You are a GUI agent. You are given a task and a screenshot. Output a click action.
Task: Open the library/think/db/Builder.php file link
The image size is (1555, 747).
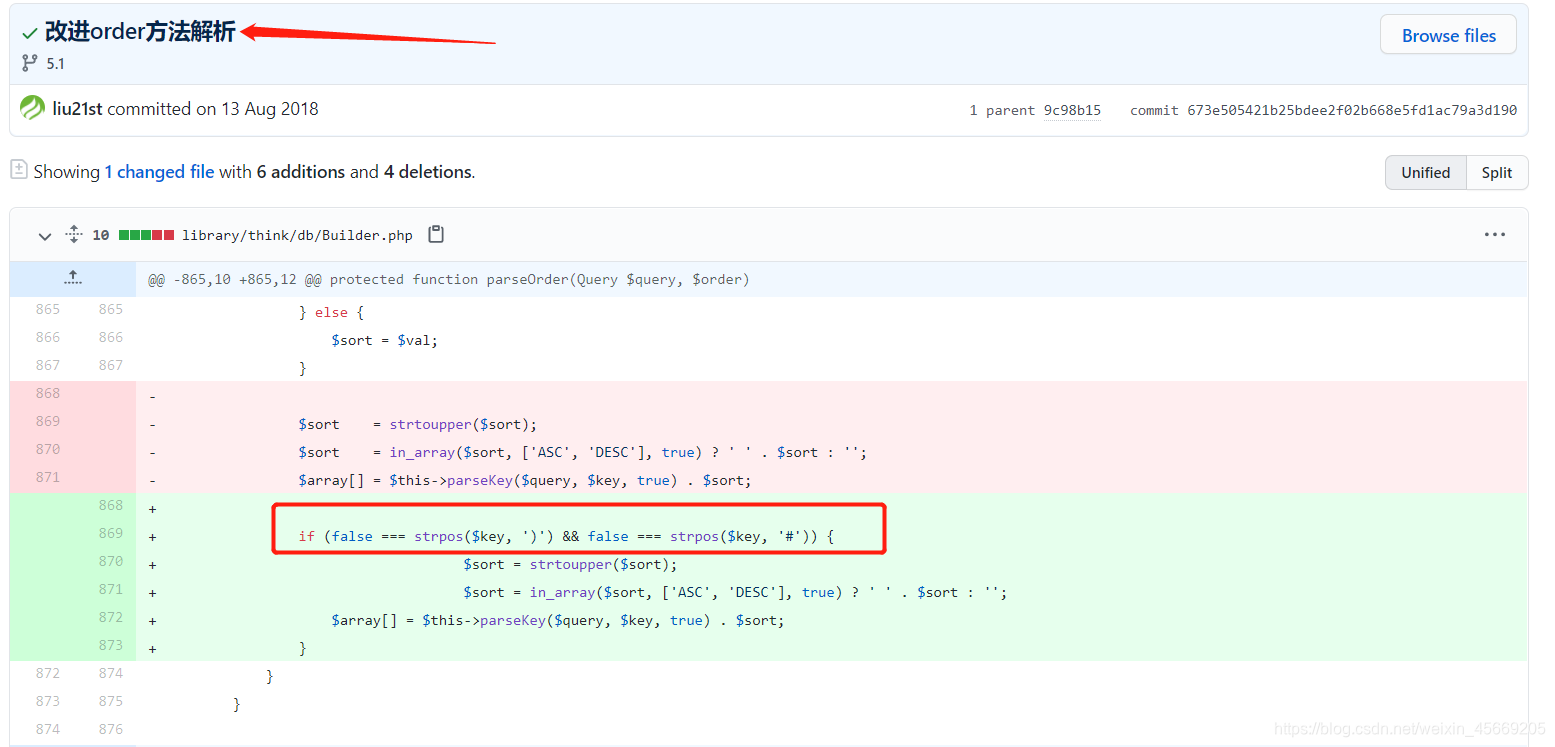297,235
